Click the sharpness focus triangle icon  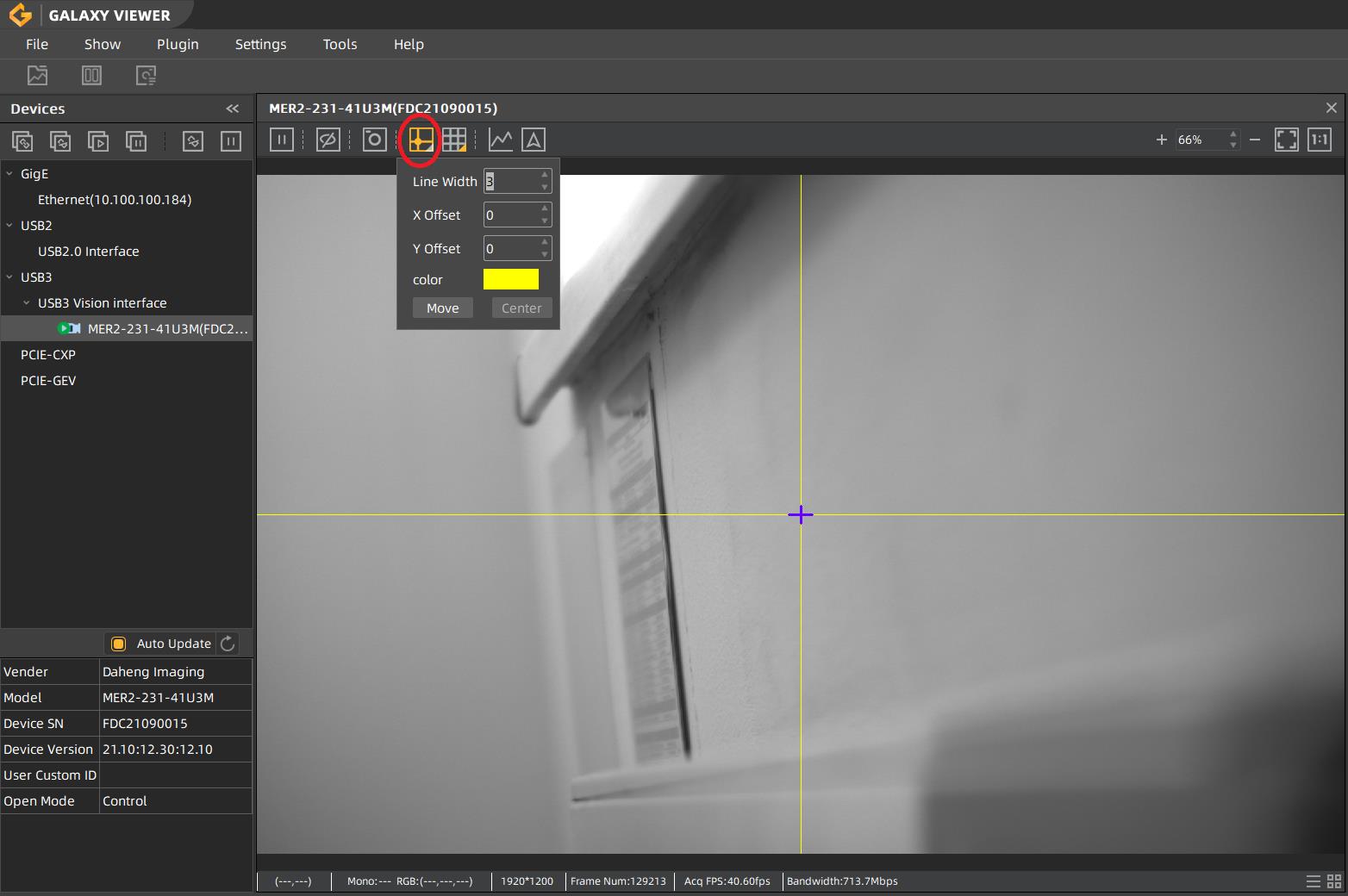coord(534,140)
